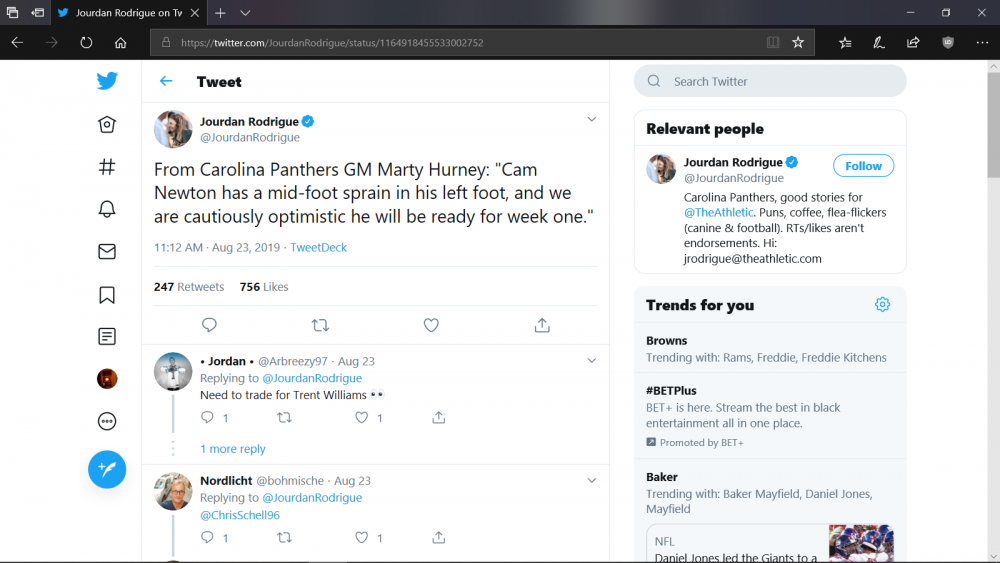Viewport: 1000px width, 563px height.
Task: Like Jordan's Trent Williams comment
Action: pos(362,418)
